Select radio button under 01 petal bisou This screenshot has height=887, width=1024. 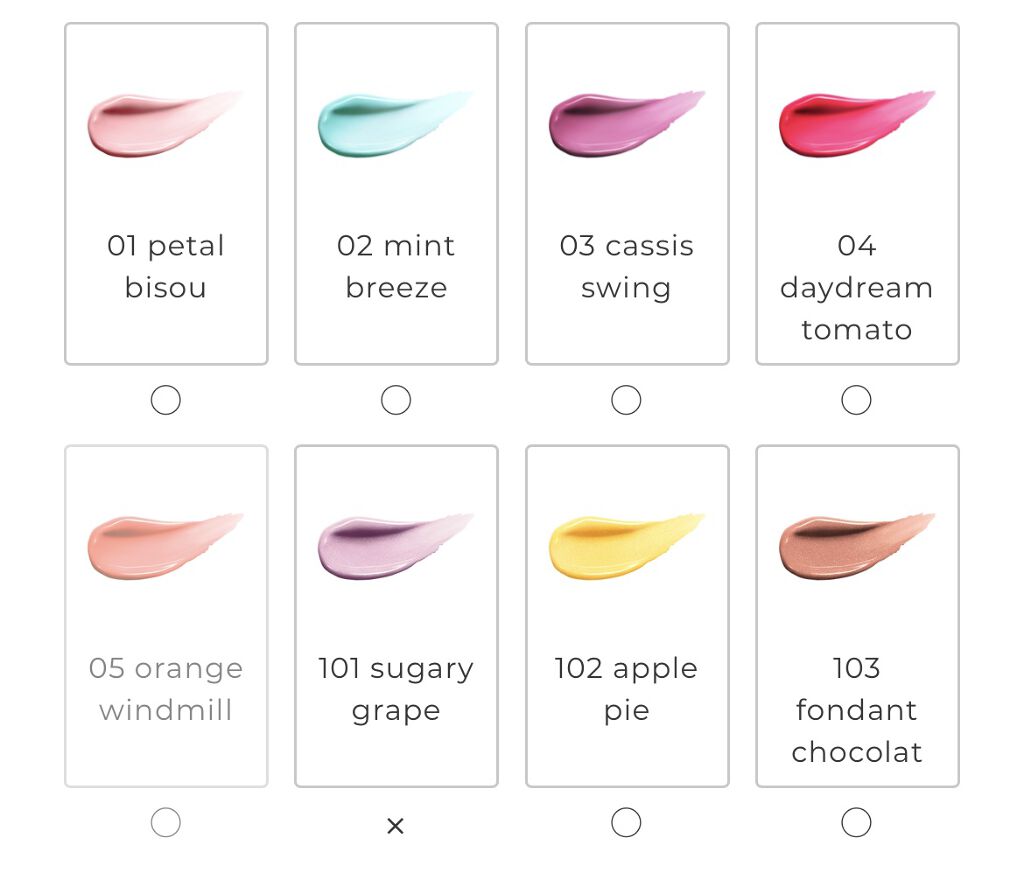[x=166, y=401]
